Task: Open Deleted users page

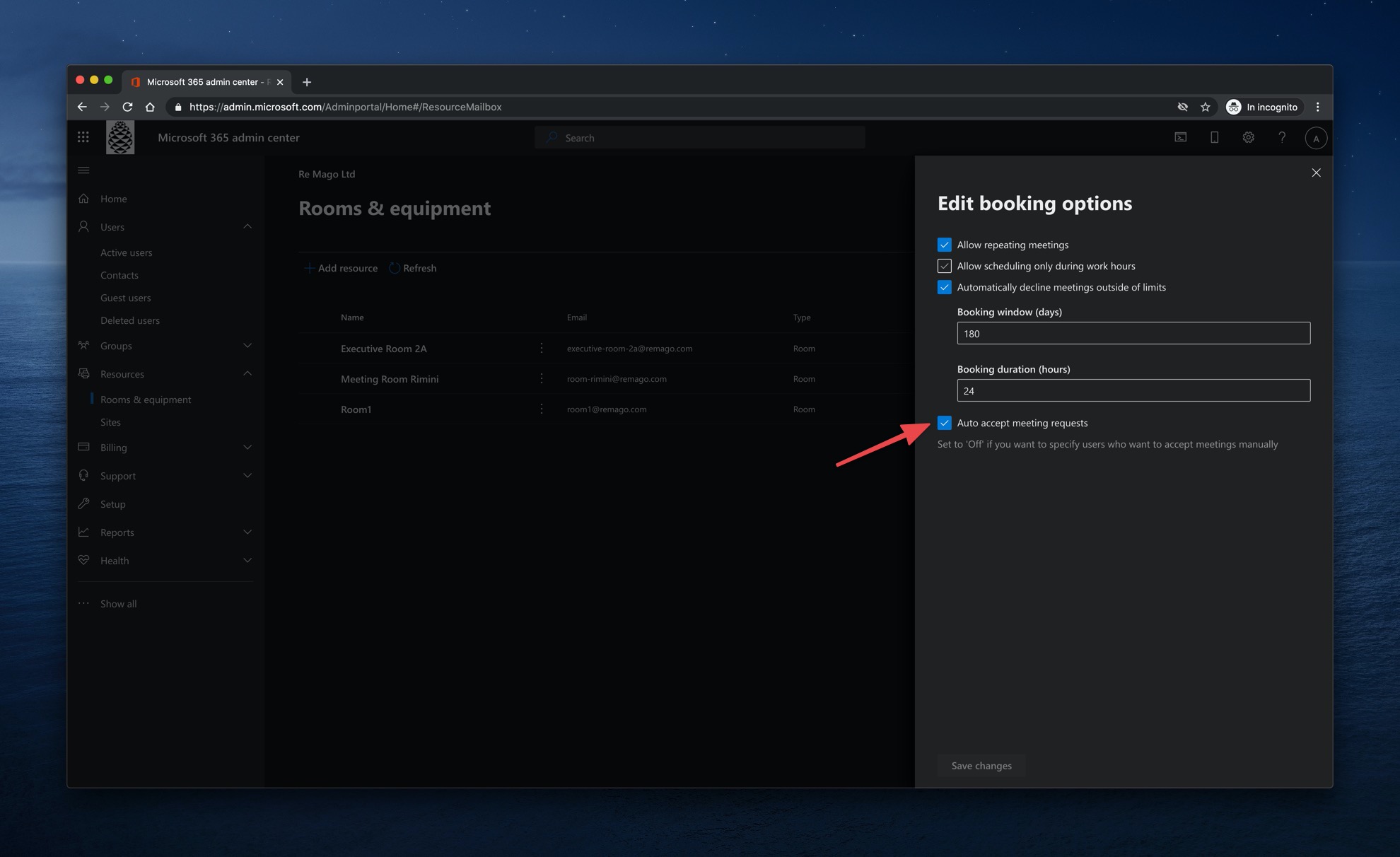Action: (x=130, y=320)
